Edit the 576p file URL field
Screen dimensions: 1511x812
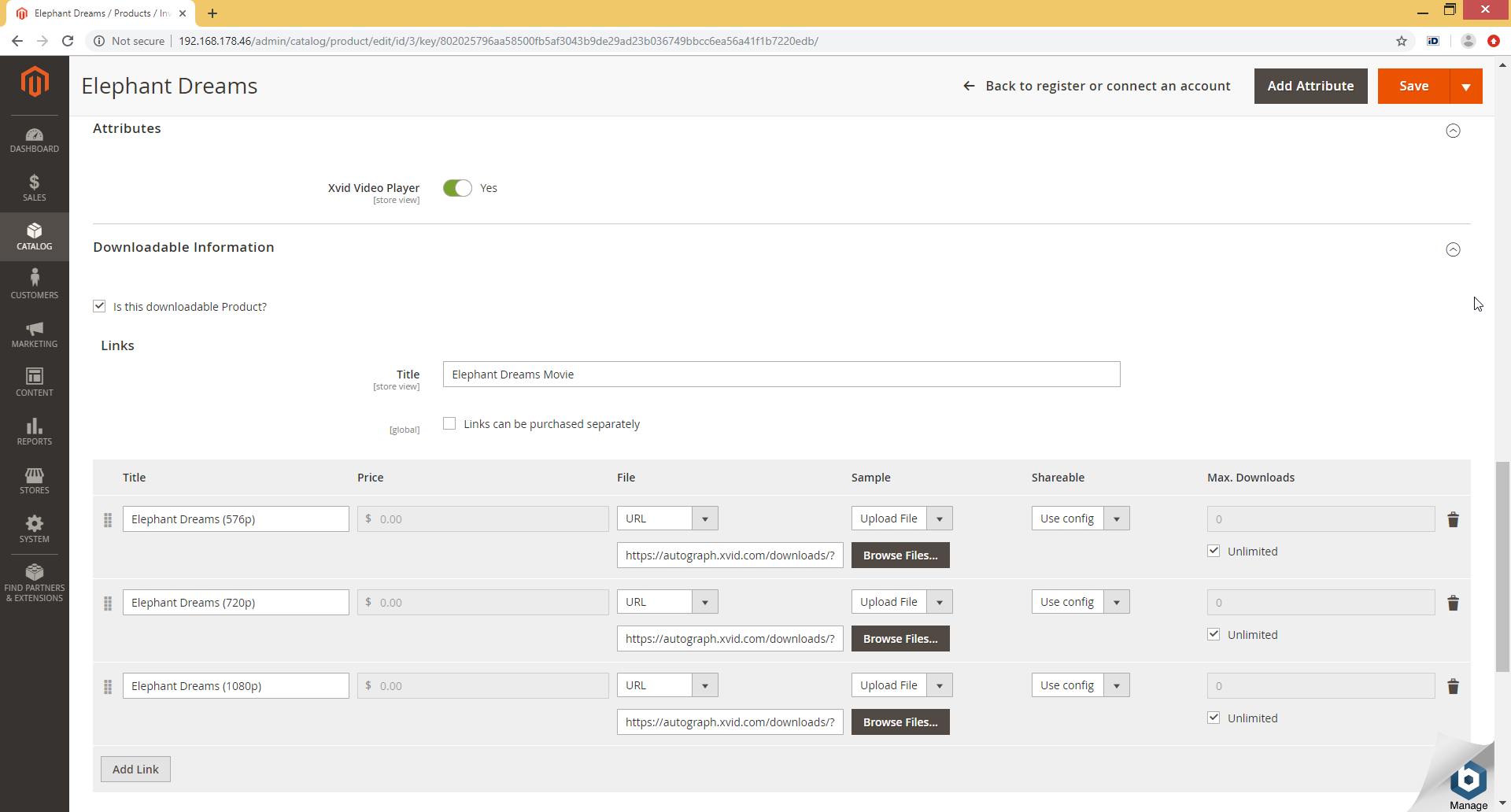pyautogui.click(x=730, y=555)
